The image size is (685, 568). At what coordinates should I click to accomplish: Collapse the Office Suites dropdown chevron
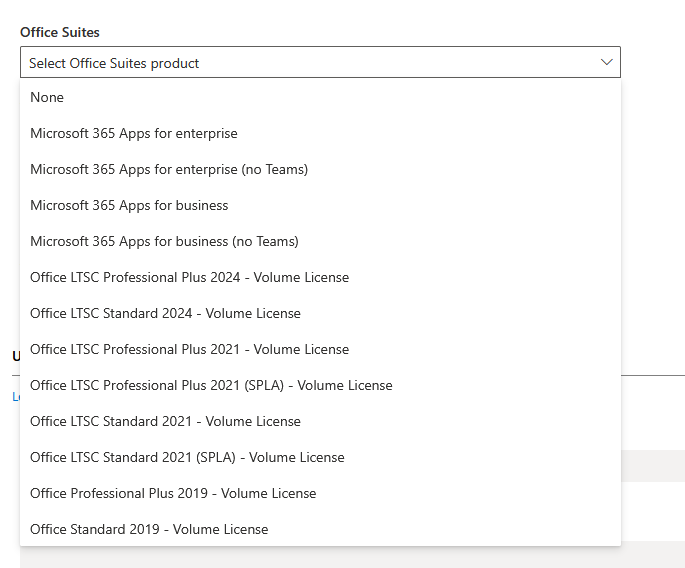[606, 62]
